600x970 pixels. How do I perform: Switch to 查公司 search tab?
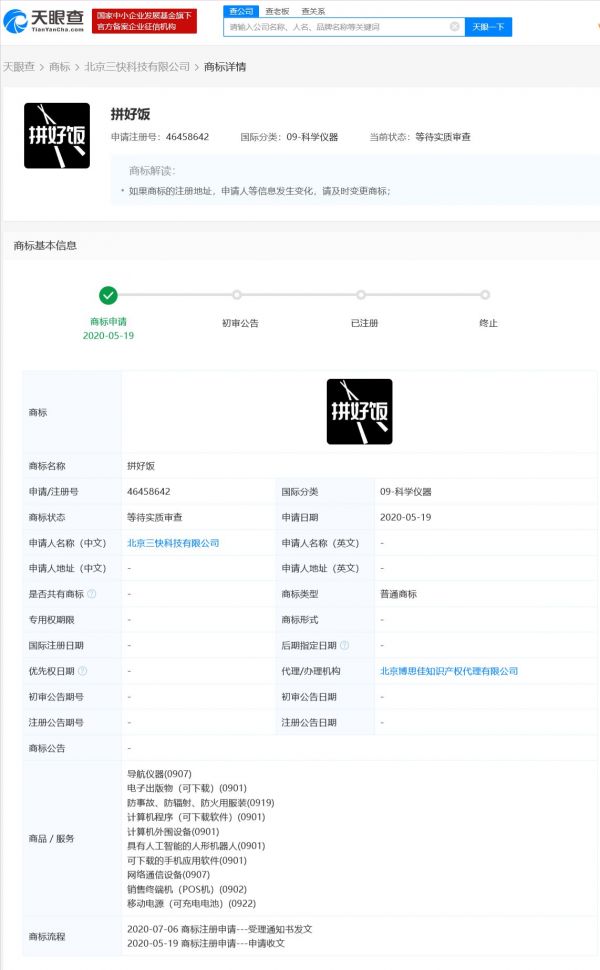coord(240,11)
